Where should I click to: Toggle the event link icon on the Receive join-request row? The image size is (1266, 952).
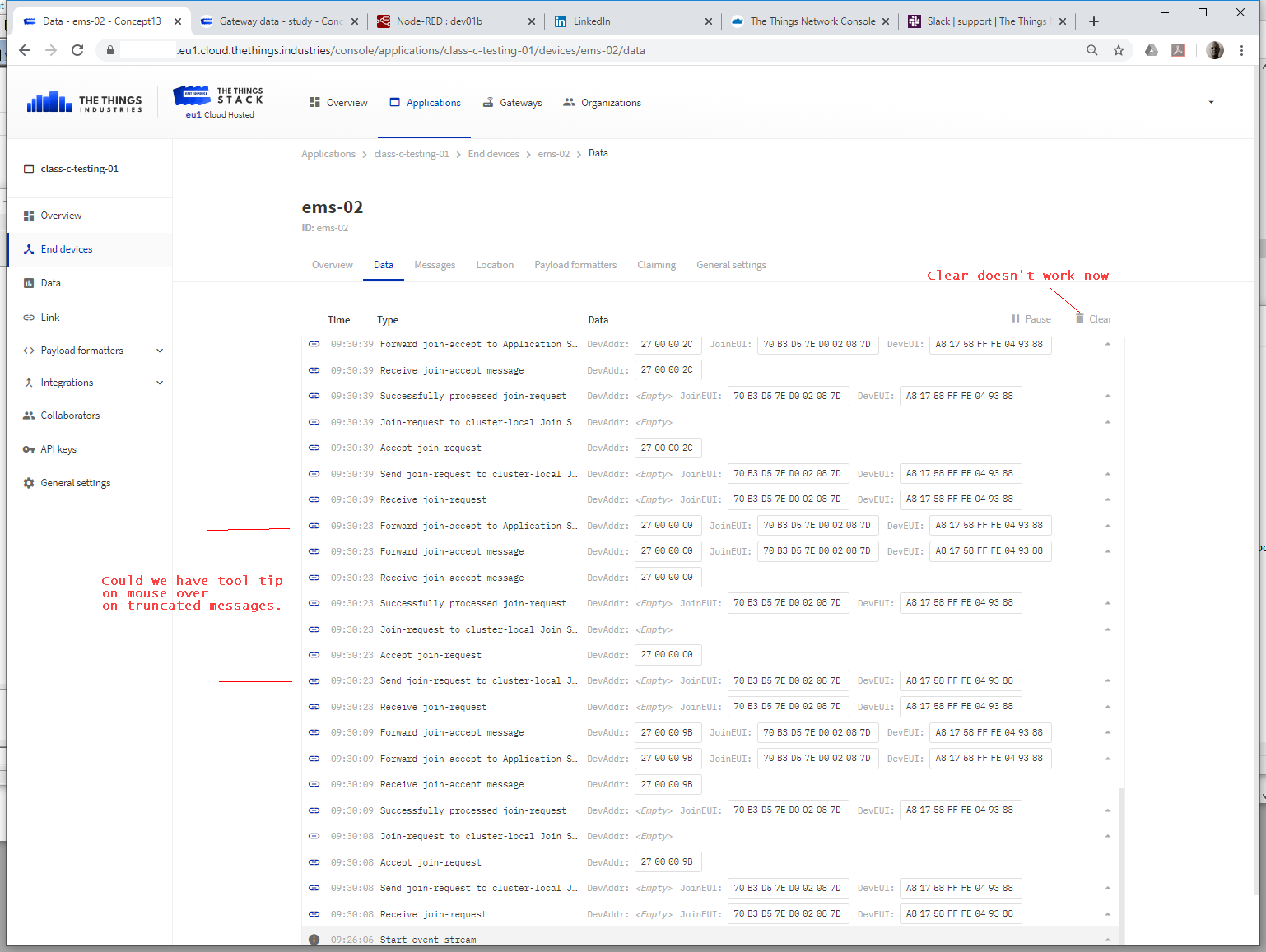314,499
